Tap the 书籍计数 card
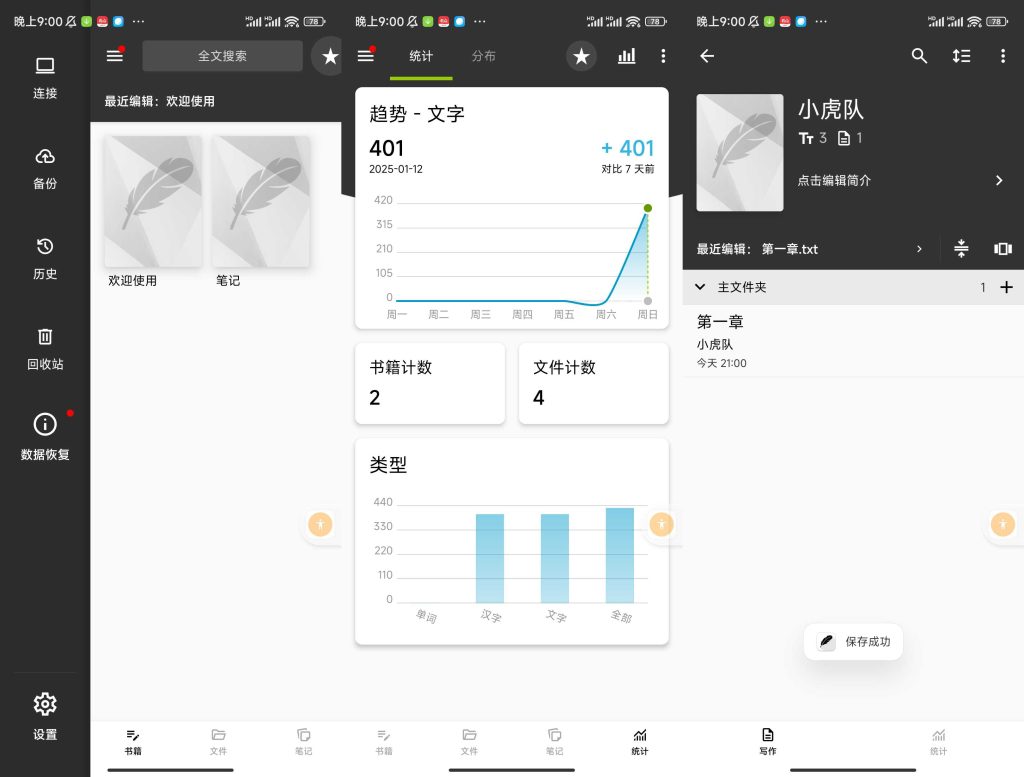The width and height of the screenshot is (1024, 777). pyautogui.click(x=430, y=383)
